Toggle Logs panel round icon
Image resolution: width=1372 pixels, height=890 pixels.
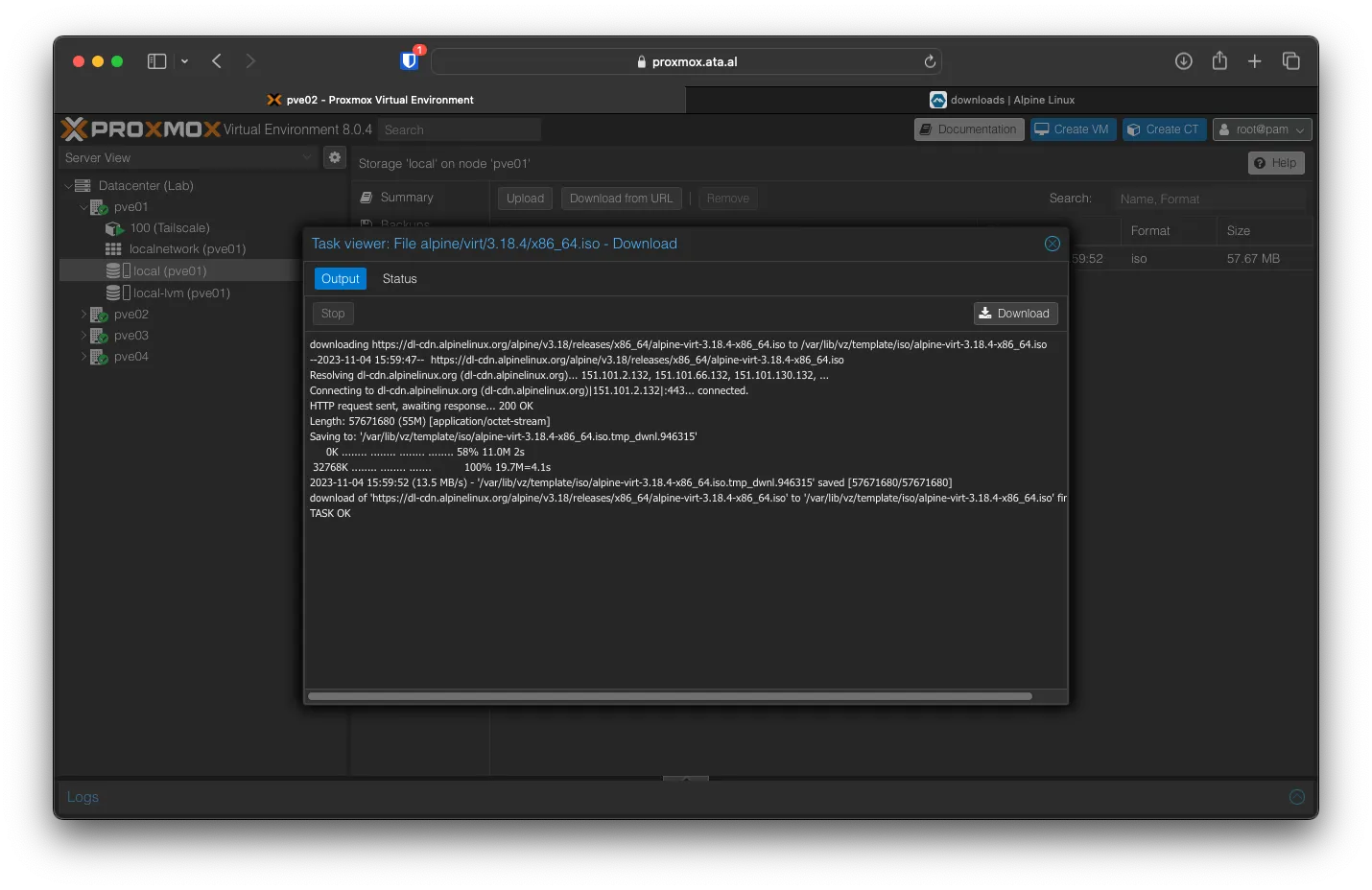(1297, 797)
